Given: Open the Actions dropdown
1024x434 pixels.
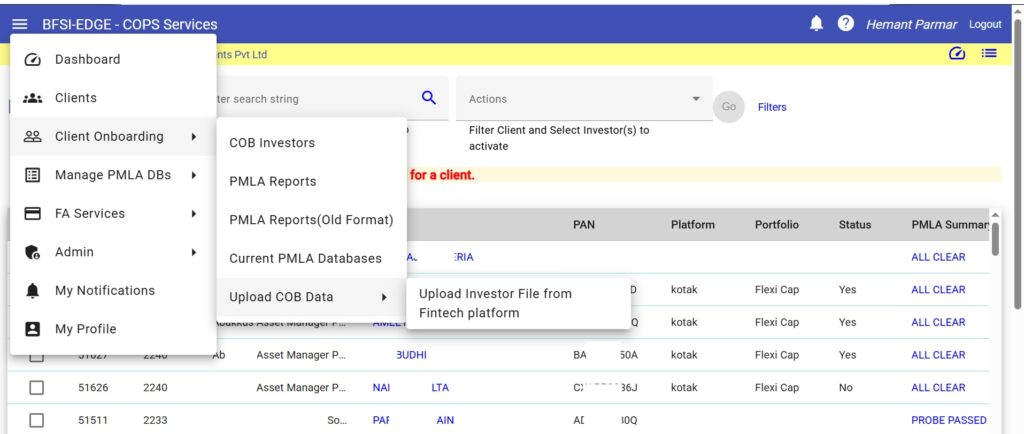Looking at the screenshot, I should (584, 99).
